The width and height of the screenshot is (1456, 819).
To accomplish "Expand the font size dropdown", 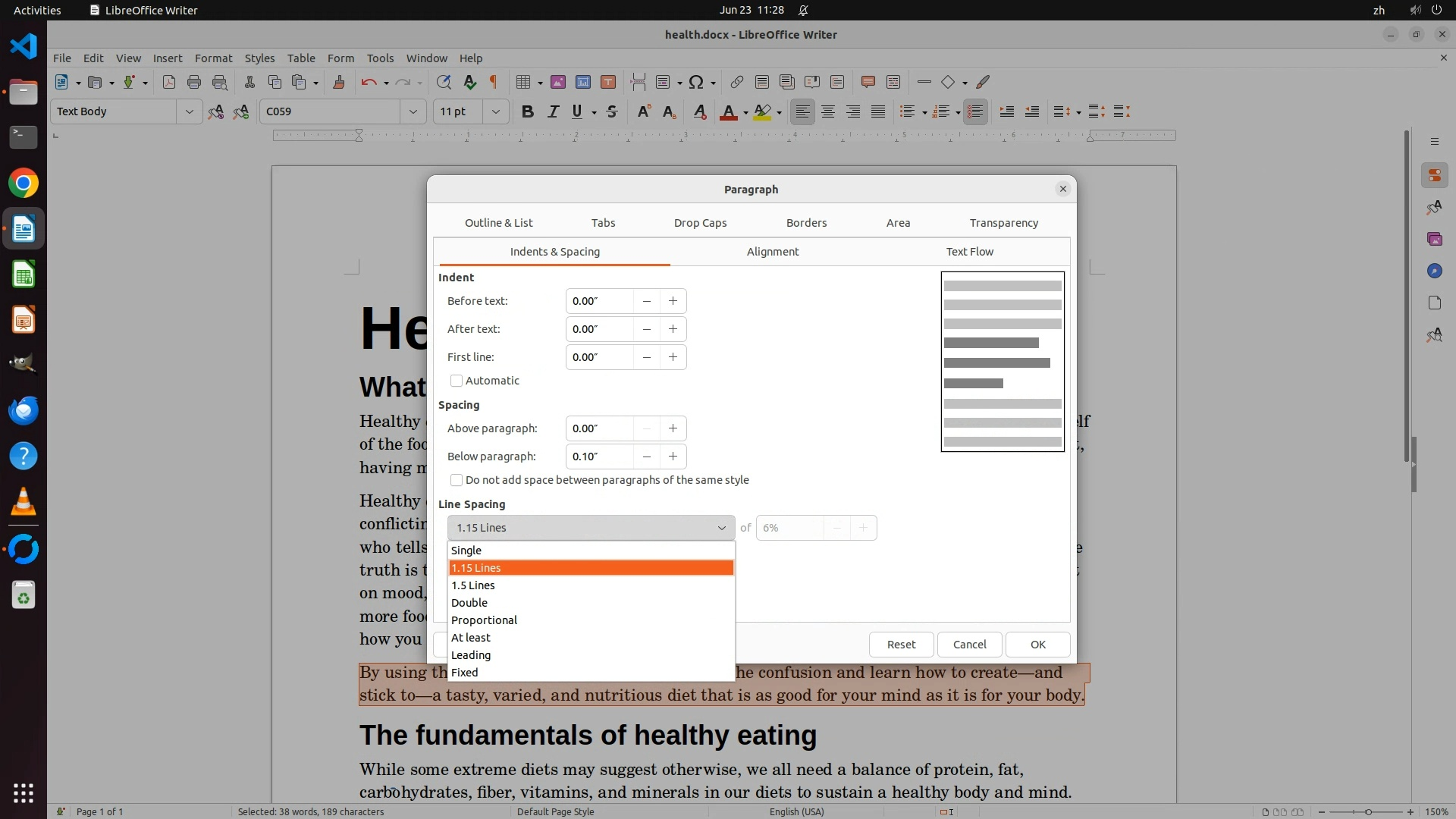I will (496, 112).
